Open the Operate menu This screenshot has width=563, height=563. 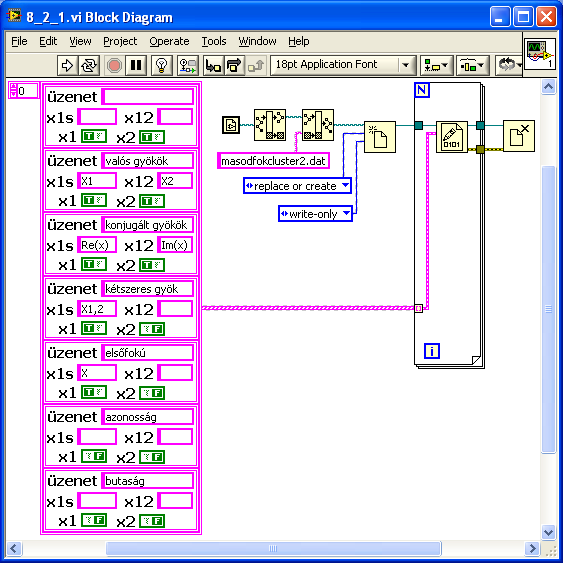(x=169, y=41)
